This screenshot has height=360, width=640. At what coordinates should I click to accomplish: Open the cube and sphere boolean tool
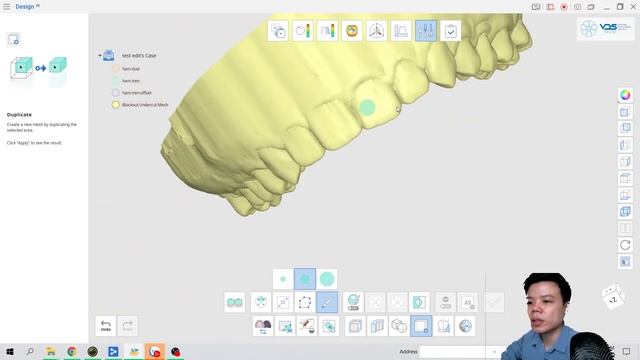pyautogui.click(x=399, y=326)
